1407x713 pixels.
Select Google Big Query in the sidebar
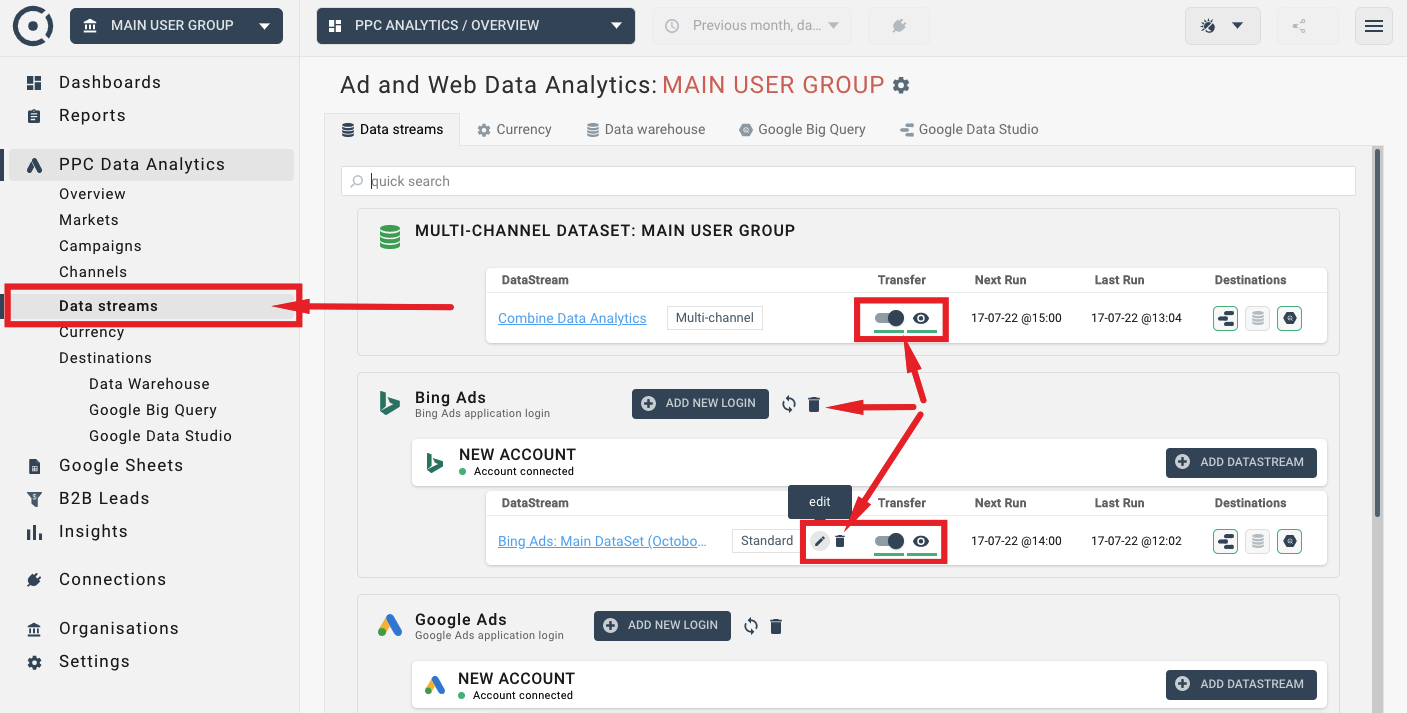click(153, 410)
